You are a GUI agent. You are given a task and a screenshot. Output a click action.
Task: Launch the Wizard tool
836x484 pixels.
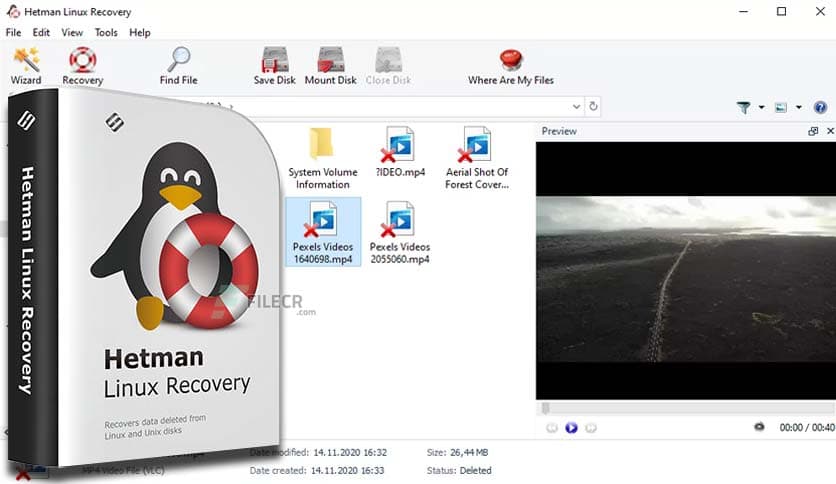tap(26, 66)
